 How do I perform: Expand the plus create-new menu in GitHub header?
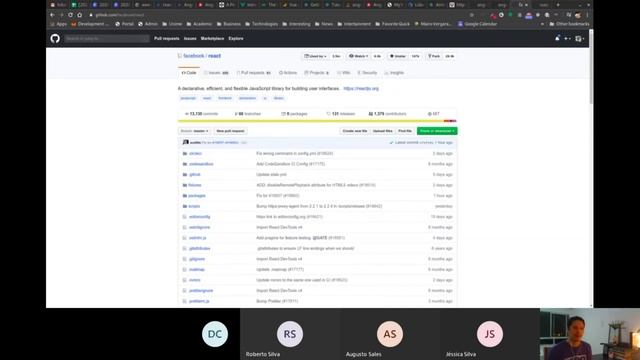coord(567,38)
